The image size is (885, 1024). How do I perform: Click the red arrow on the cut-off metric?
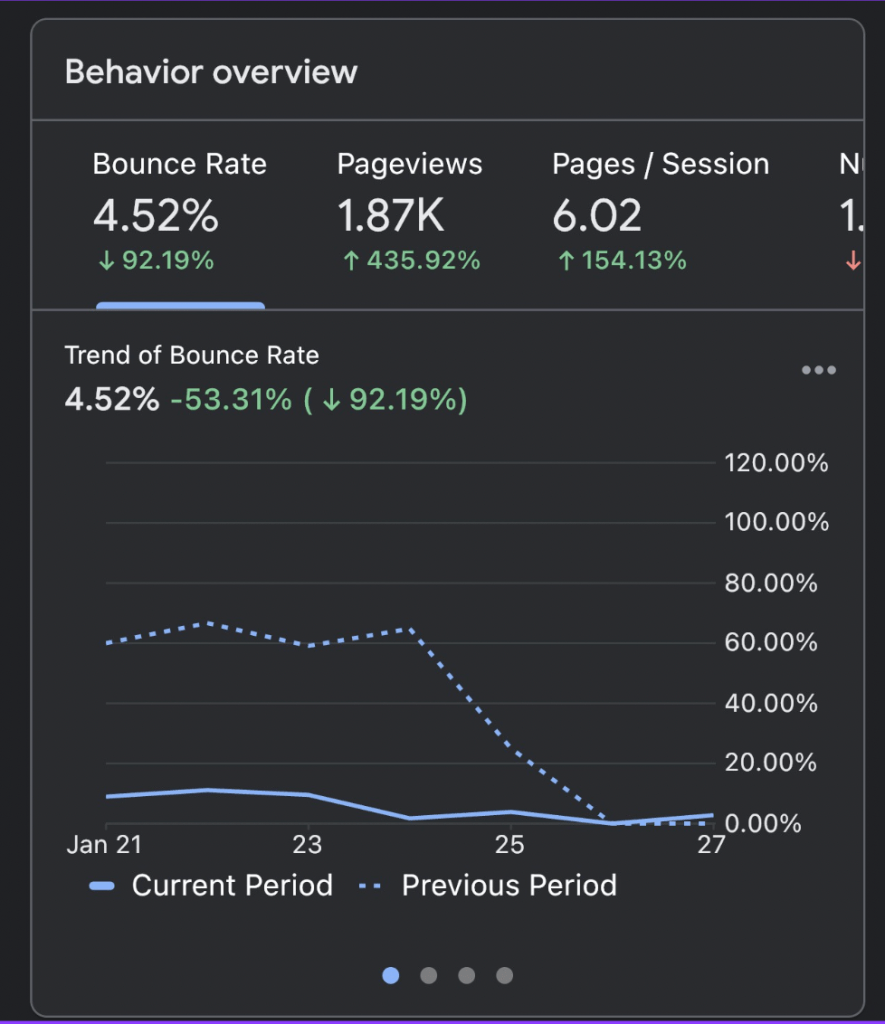tap(852, 262)
